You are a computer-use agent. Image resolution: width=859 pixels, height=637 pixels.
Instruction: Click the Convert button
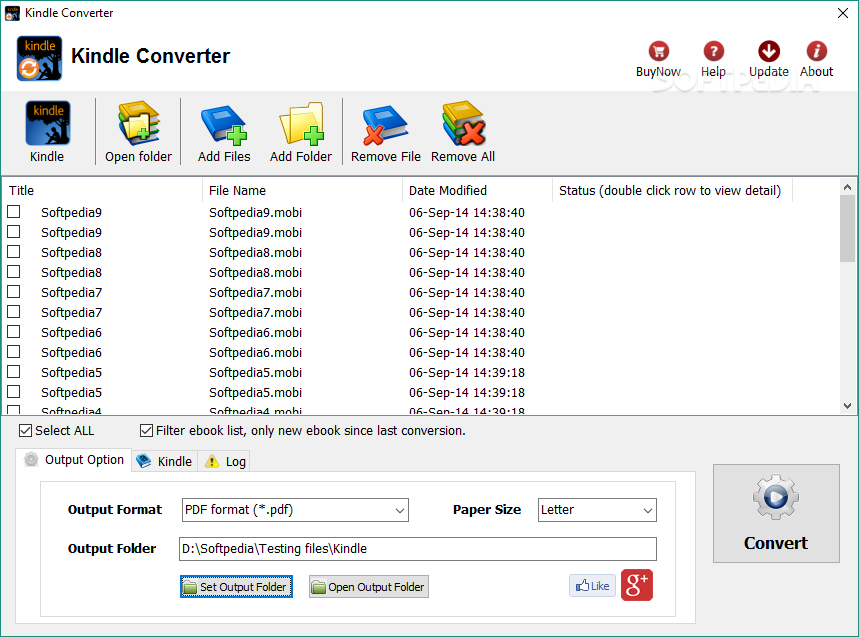776,513
